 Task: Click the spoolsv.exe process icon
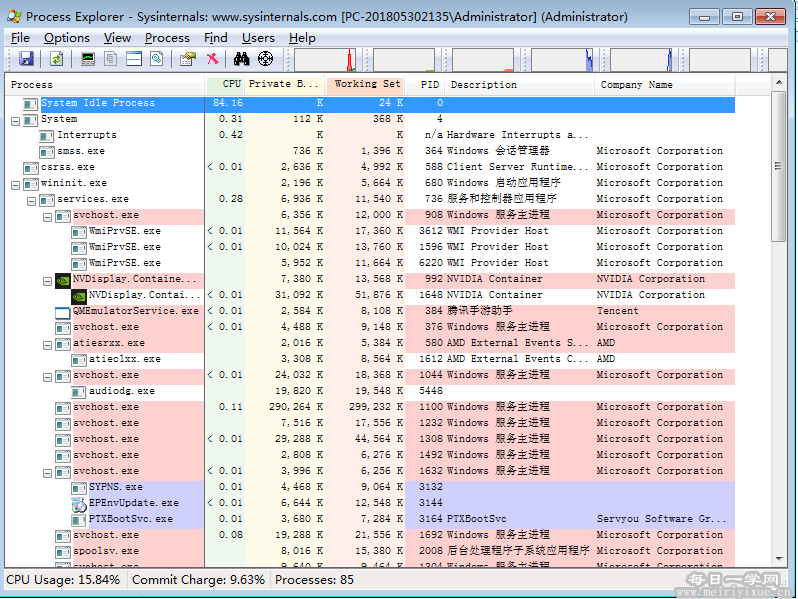(63, 551)
